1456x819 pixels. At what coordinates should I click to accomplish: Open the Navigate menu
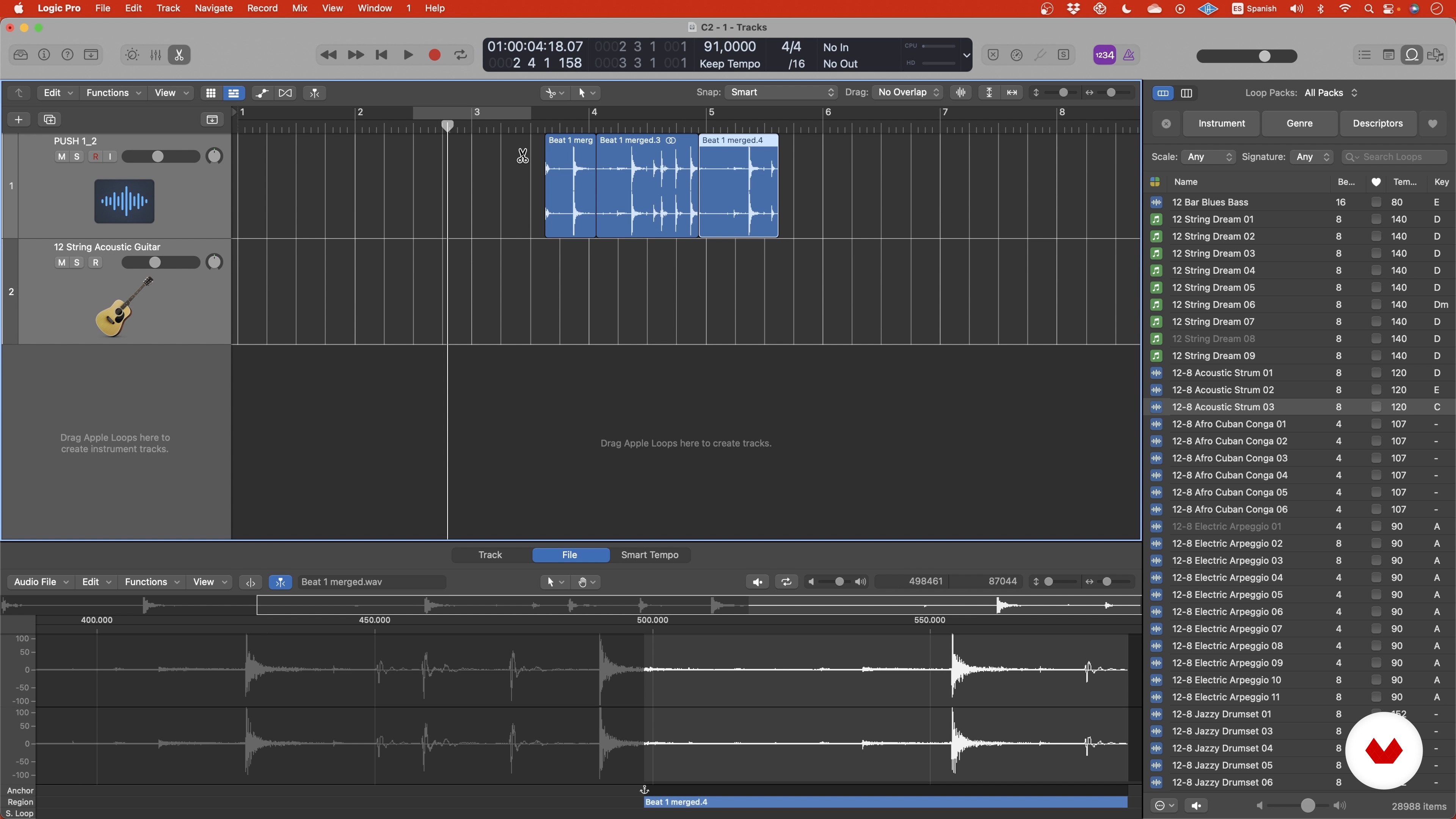[213, 8]
